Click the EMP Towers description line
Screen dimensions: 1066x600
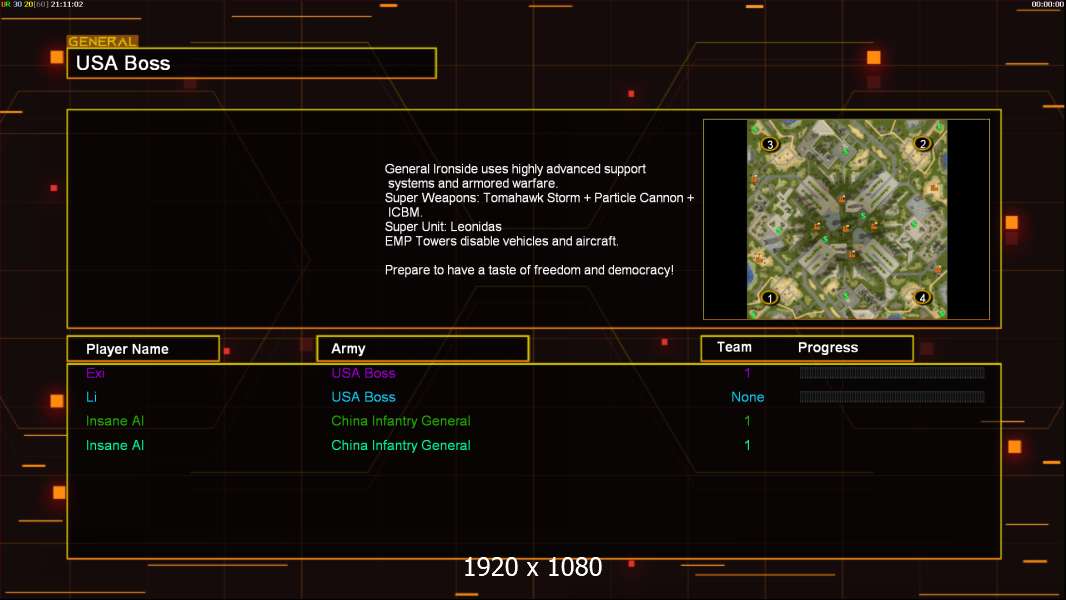click(501, 241)
